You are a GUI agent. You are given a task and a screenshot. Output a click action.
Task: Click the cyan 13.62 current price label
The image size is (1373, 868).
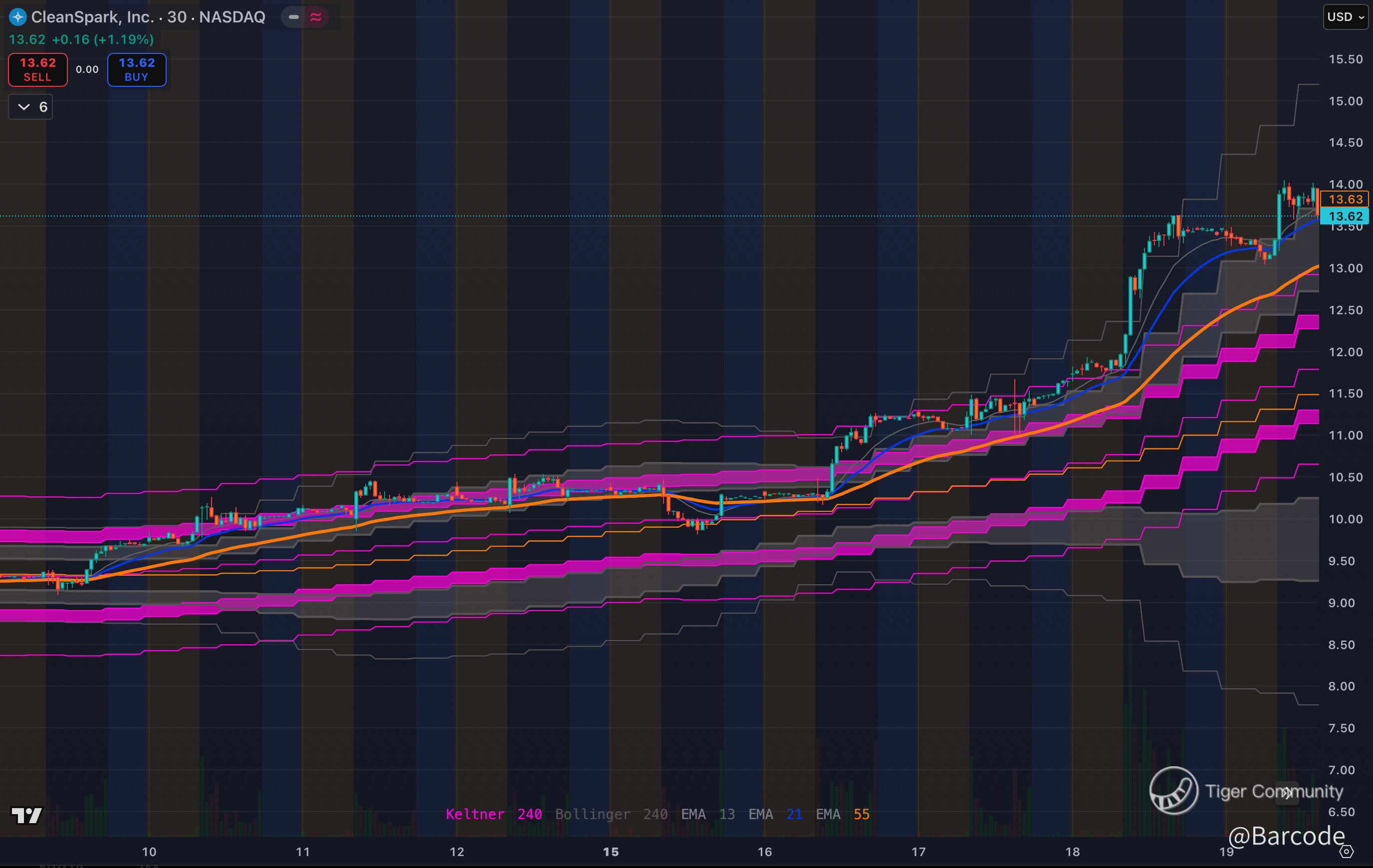coord(1345,217)
